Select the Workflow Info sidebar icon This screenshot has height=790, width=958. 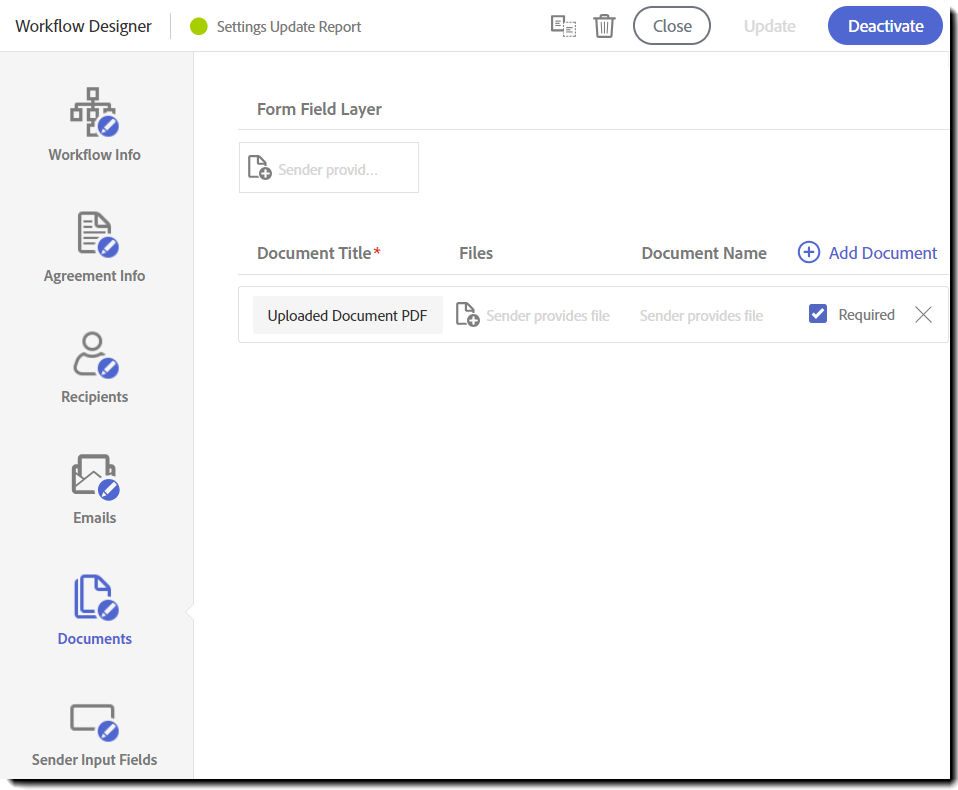pyautogui.click(x=94, y=111)
